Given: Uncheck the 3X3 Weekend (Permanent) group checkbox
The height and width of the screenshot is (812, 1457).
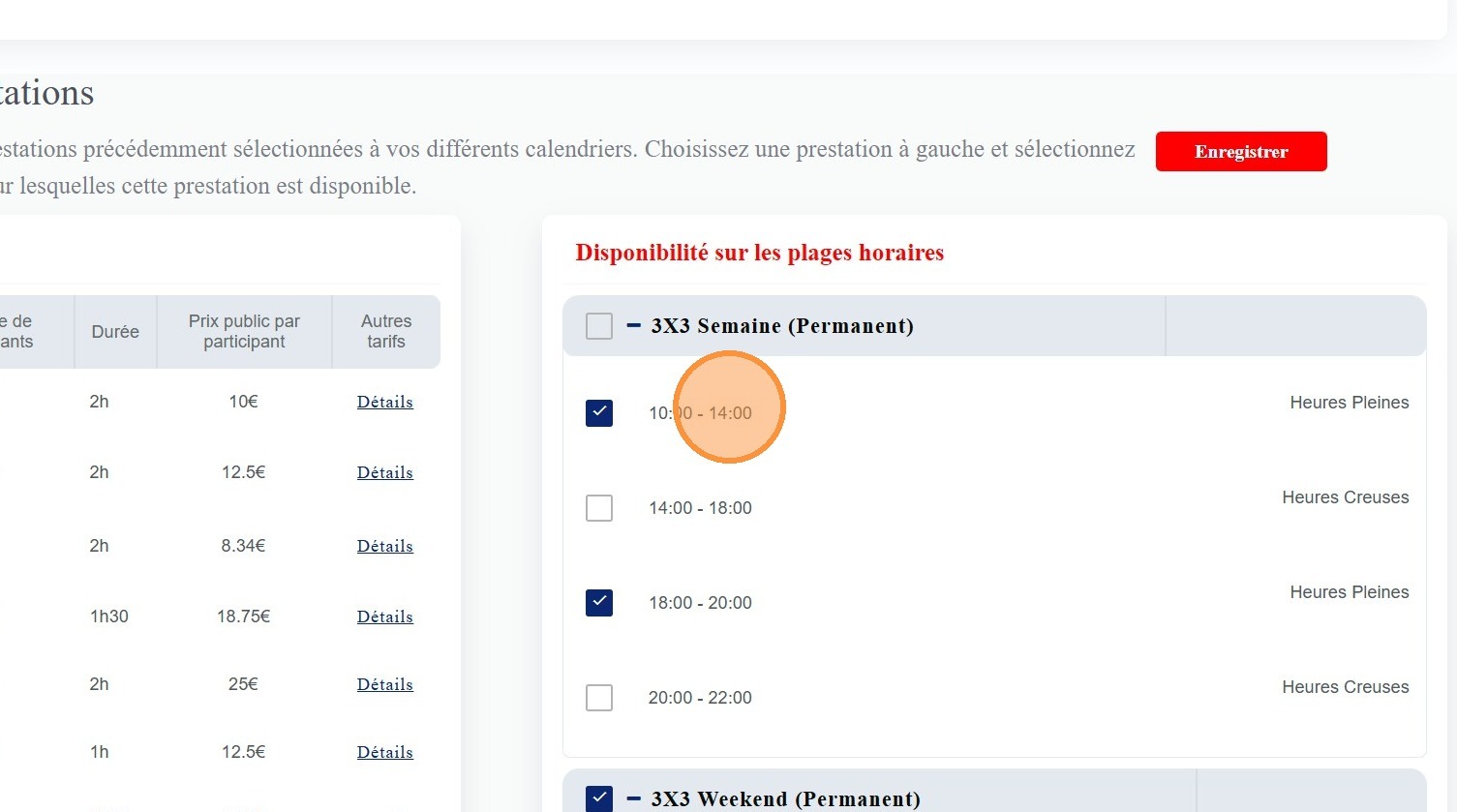Looking at the screenshot, I should click(x=599, y=798).
